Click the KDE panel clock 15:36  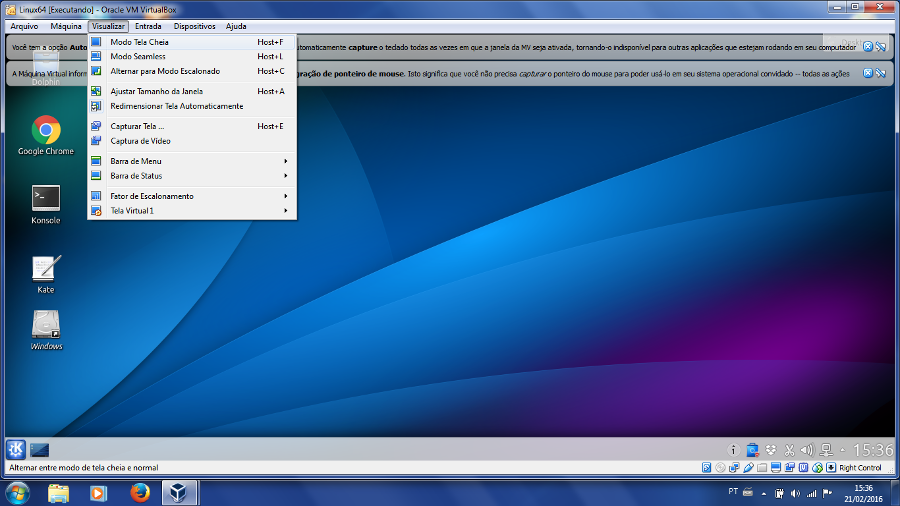tap(872, 450)
